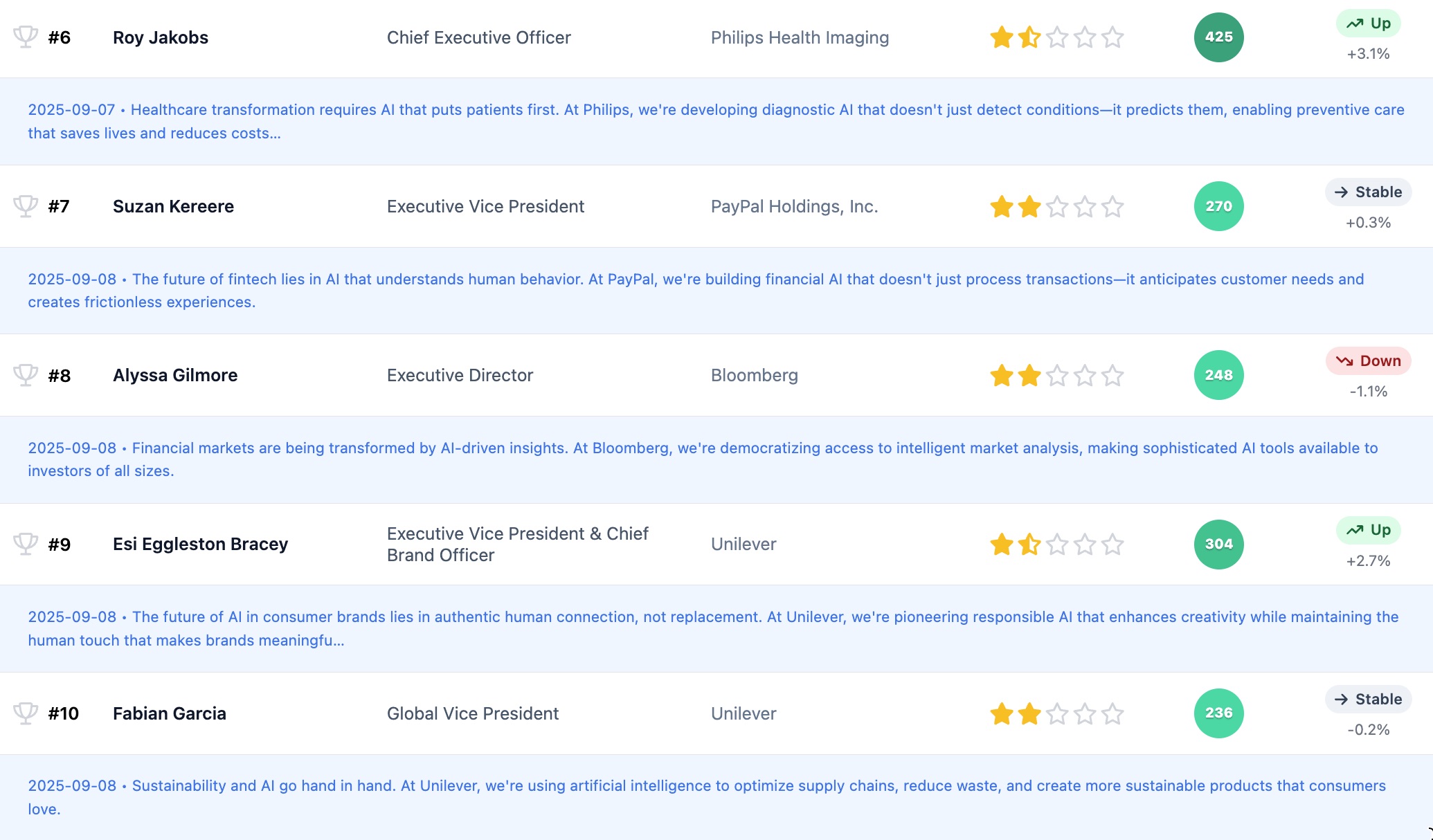Image resolution: width=1433 pixels, height=840 pixels.
Task: Click the Down trend badge for Alyssa Gilmore
Action: [1368, 361]
